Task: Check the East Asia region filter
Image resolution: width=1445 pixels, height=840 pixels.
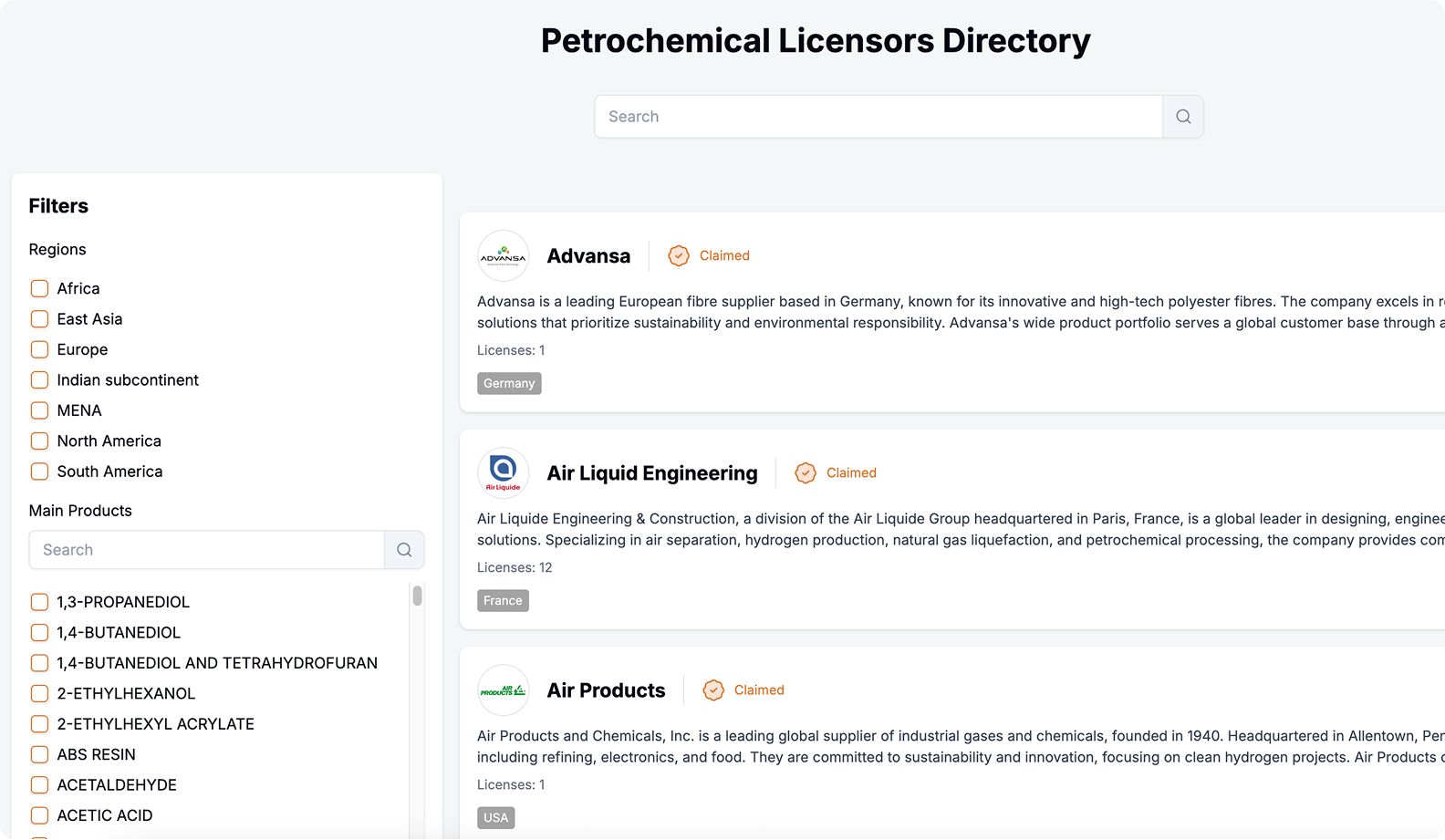Action: [x=39, y=319]
